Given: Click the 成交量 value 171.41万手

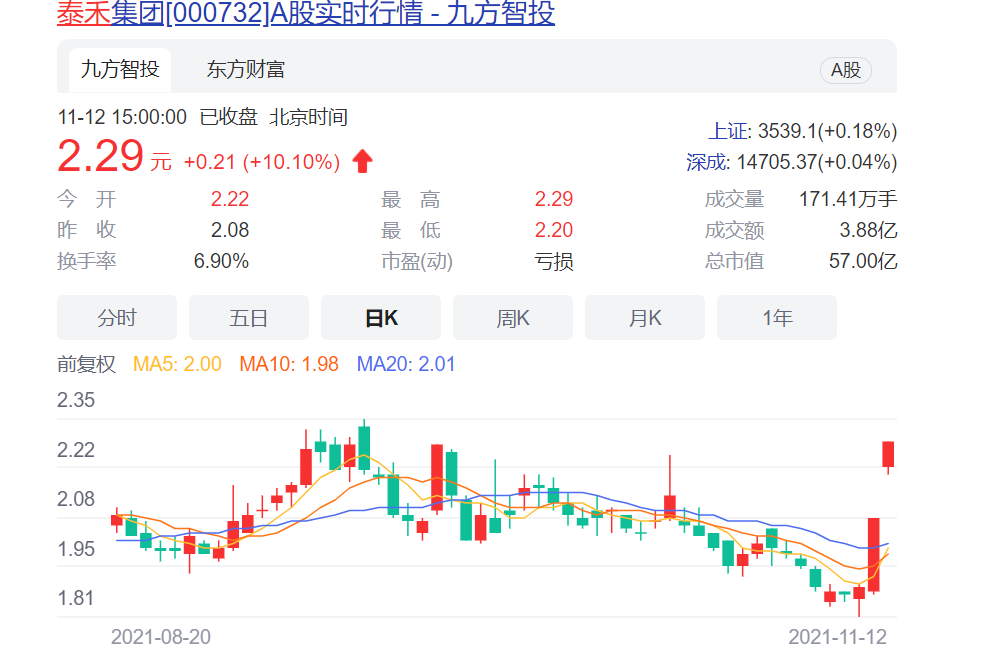Looking at the screenshot, I should click(848, 199).
